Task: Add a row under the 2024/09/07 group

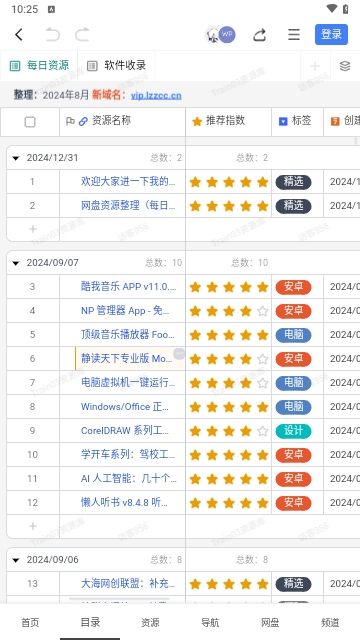Action: pos(33,526)
